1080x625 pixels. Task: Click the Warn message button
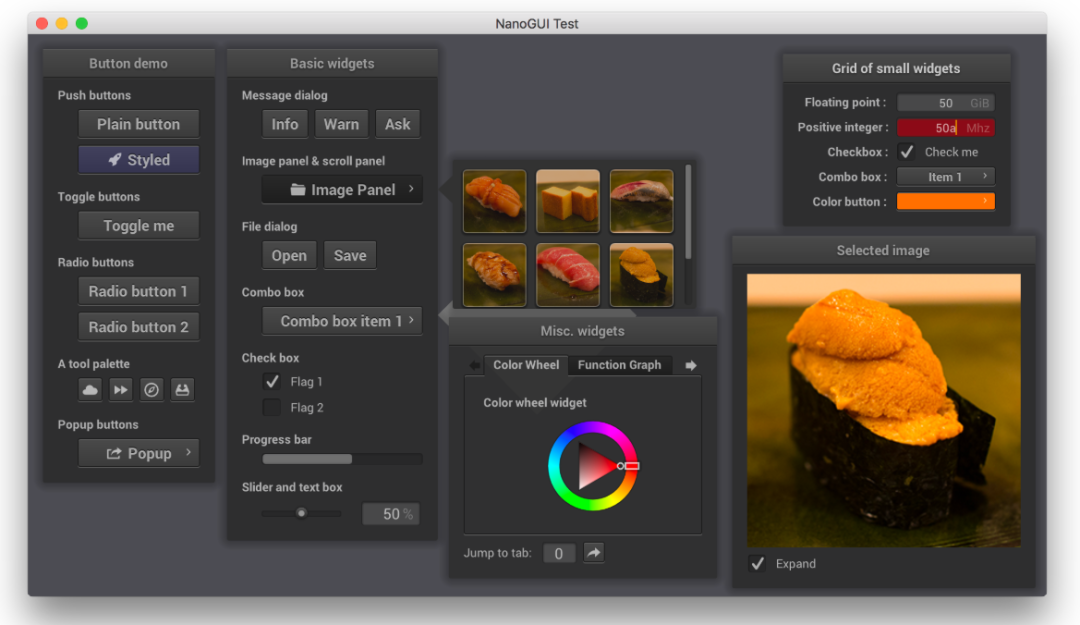342,125
